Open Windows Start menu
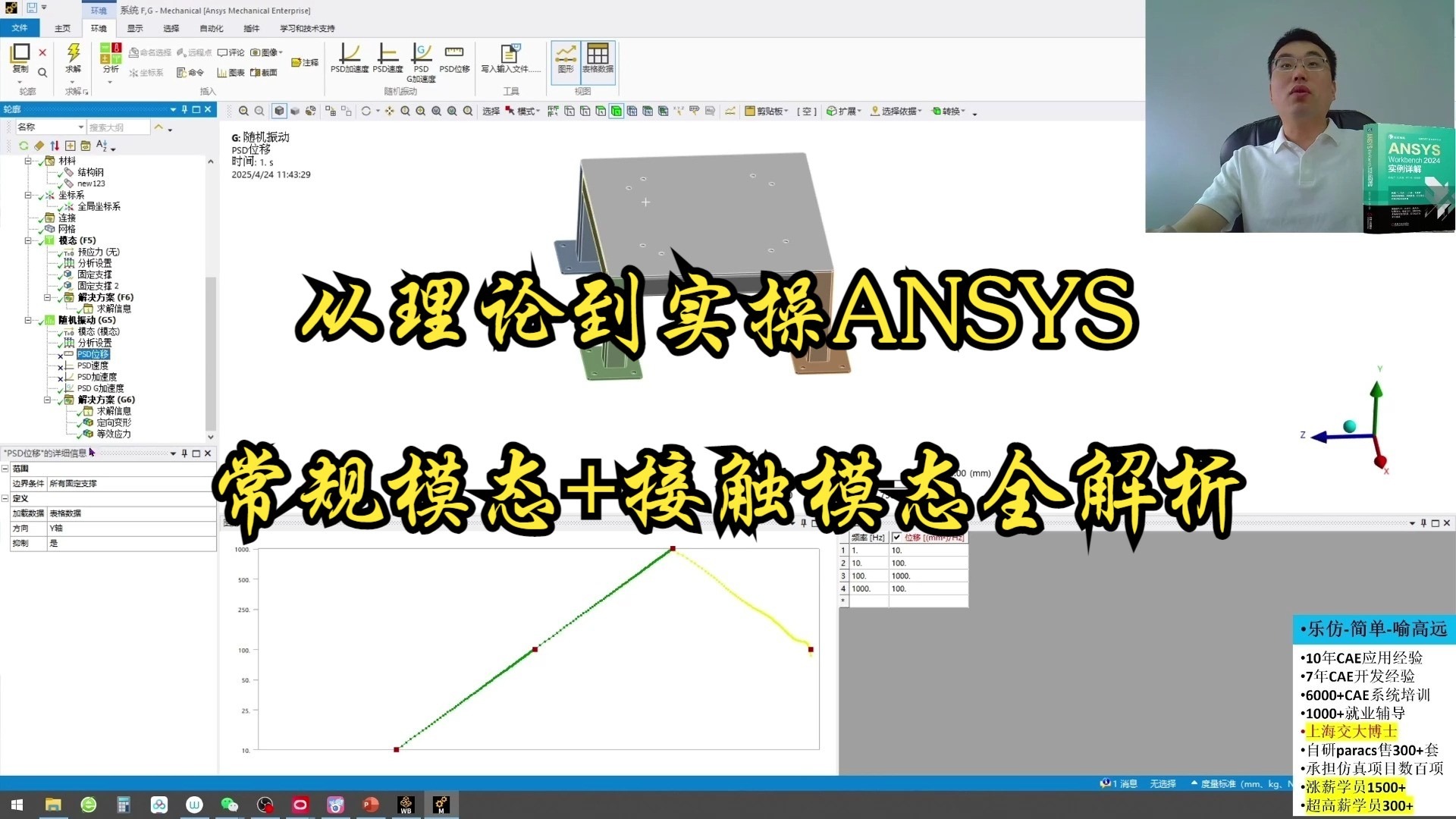 click(x=17, y=805)
